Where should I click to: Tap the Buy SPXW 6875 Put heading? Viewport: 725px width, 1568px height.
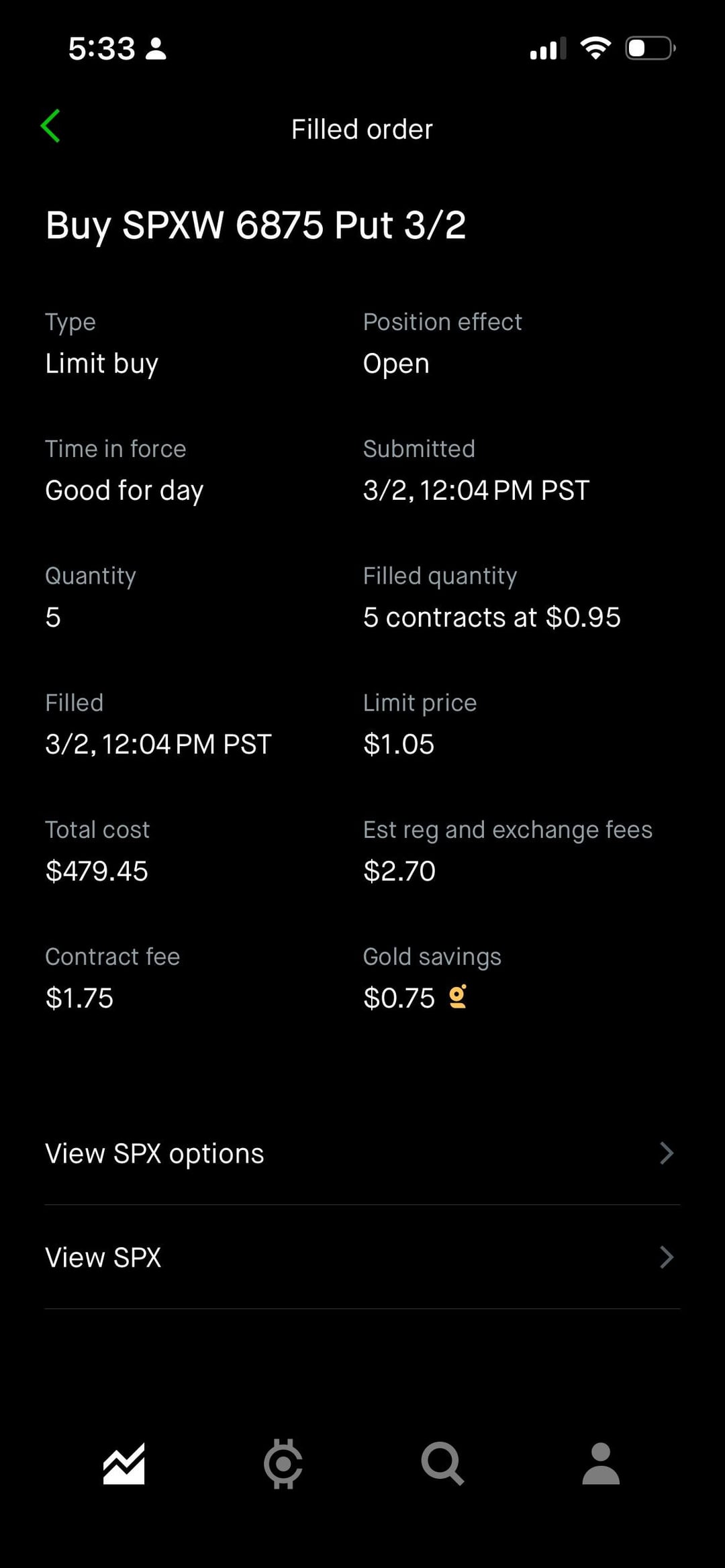pyautogui.click(x=255, y=225)
